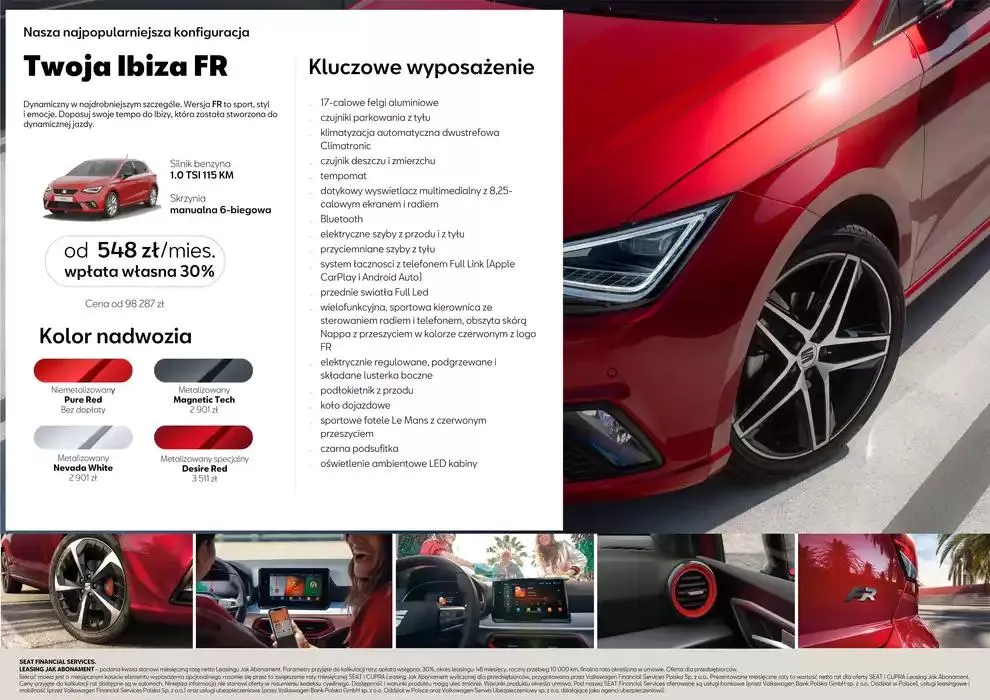
Task: Select the Magnetic Tech metallic swatch
Action: point(203,370)
